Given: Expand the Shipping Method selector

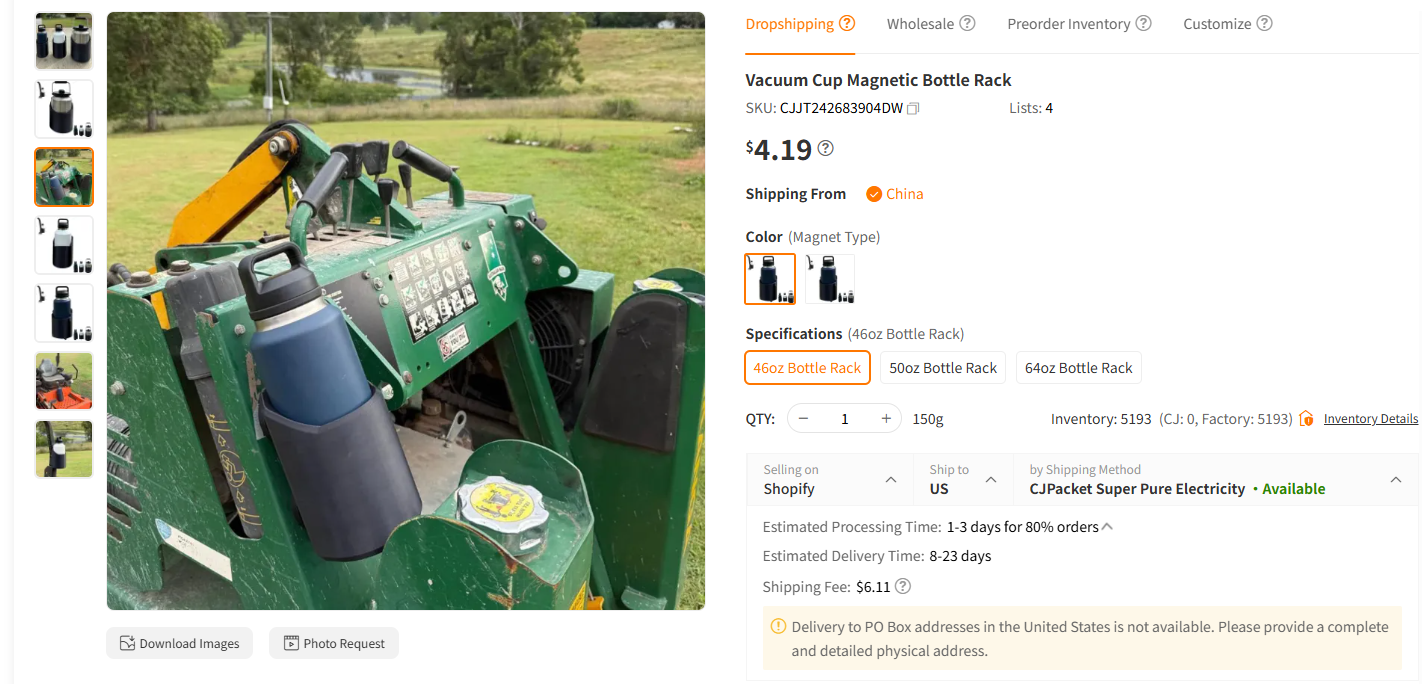Looking at the screenshot, I should (1396, 480).
